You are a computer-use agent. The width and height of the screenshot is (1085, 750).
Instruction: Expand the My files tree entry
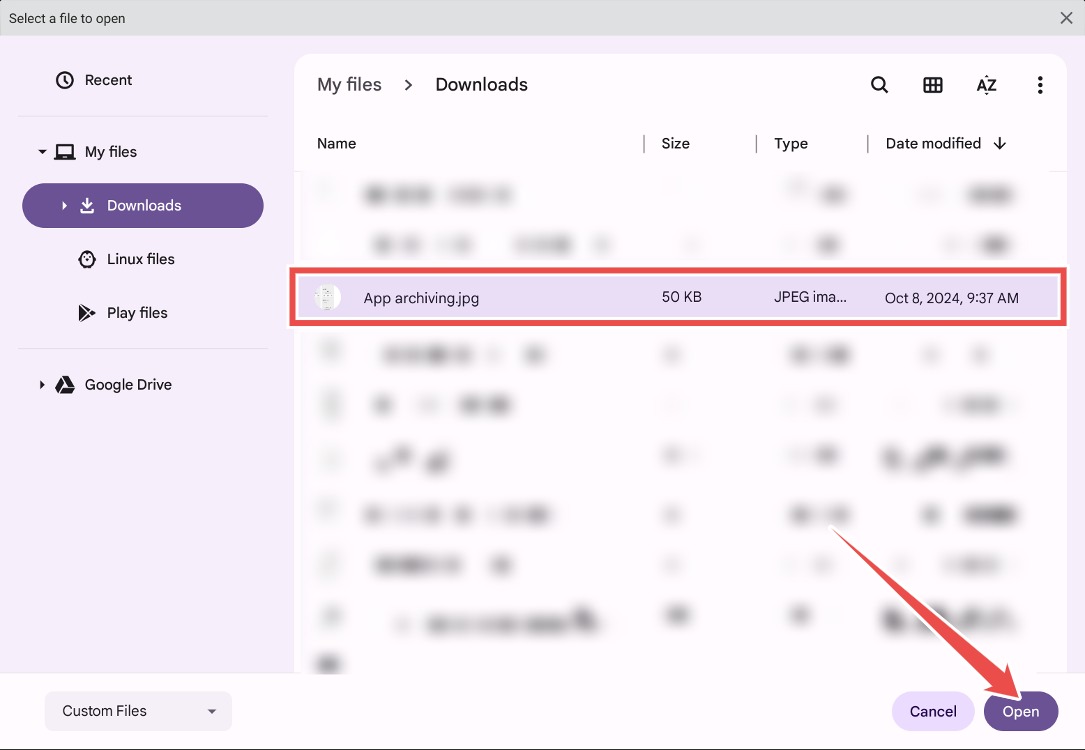click(42, 151)
